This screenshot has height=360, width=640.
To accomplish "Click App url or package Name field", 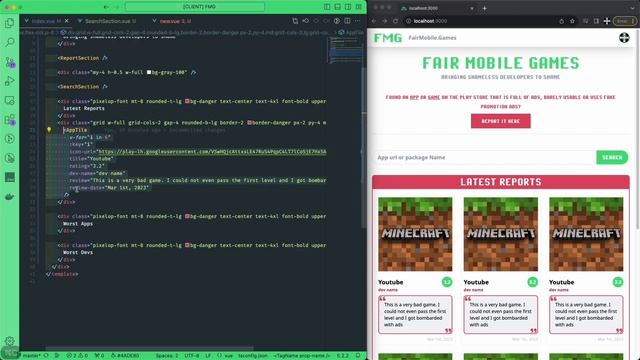I will coord(485,157).
